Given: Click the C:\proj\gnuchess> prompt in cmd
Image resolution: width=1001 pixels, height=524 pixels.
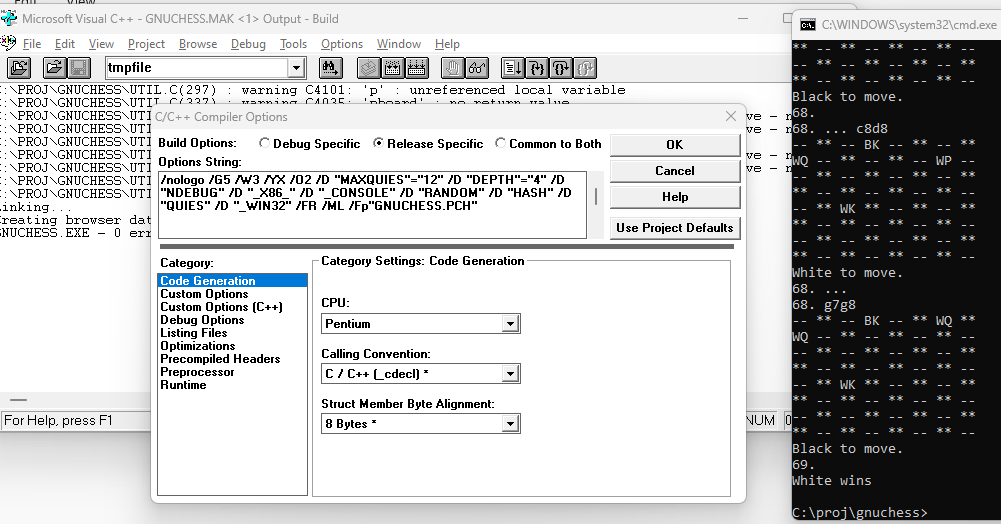Looking at the screenshot, I should pyautogui.click(x=859, y=513).
